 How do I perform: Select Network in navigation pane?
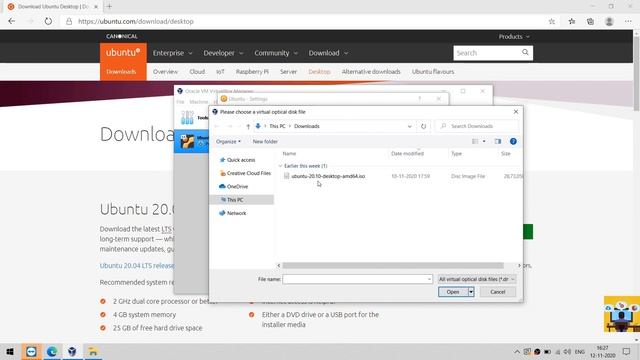tap(233, 213)
